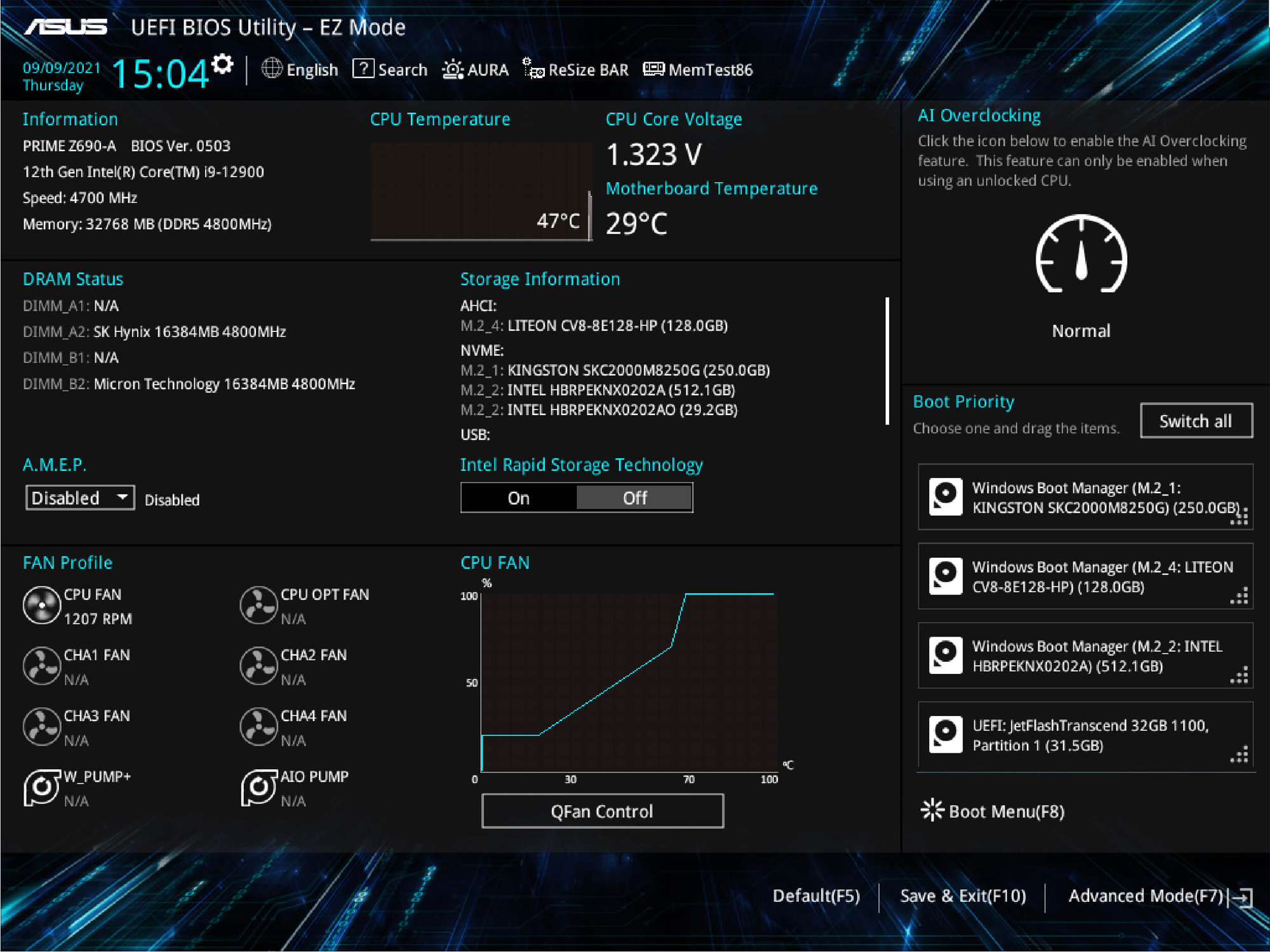Image resolution: width=1270 pixels, height=952 pixels.
Task: Select the INTEL HBRPEKNX0202A boot priority entry
Action: pyautogui.click(x=1085, y=656)
